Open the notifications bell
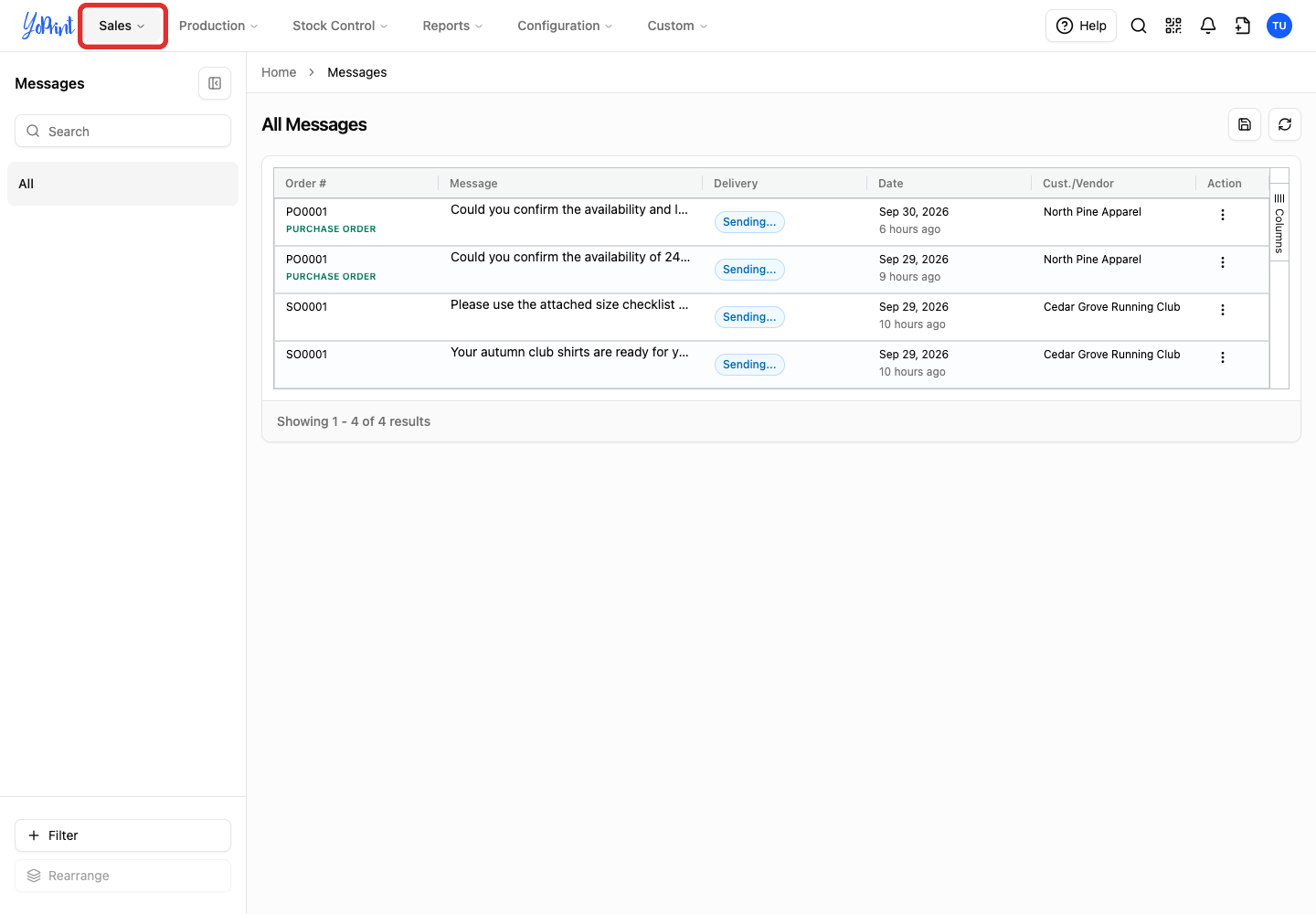This screenshot has width=1316, height=914. [x=1208, y=26]
